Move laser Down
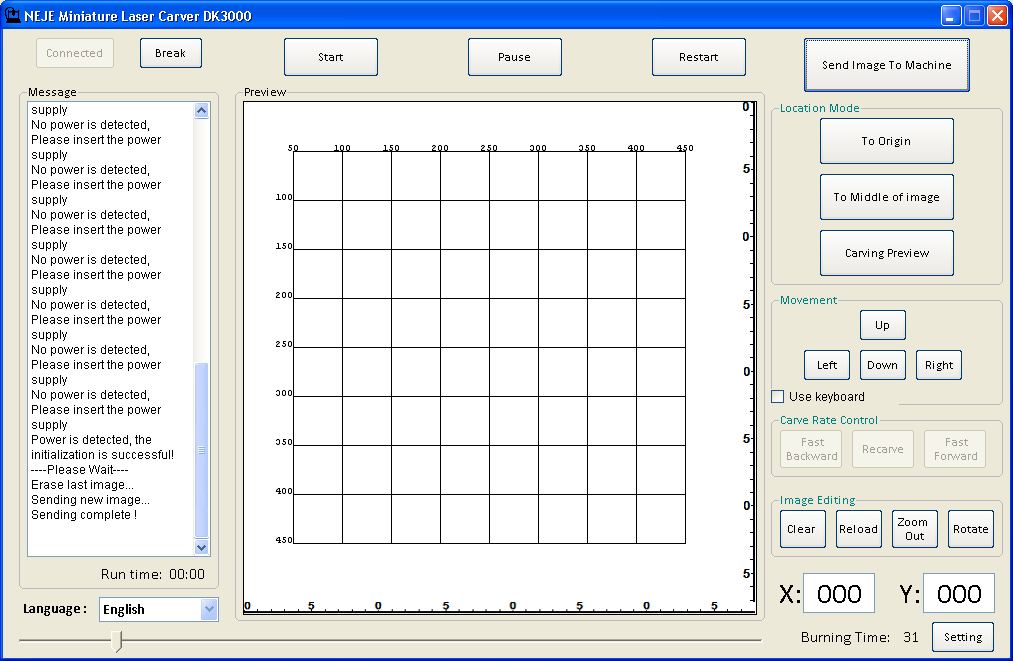1013x661 pixels. (882, 365)
